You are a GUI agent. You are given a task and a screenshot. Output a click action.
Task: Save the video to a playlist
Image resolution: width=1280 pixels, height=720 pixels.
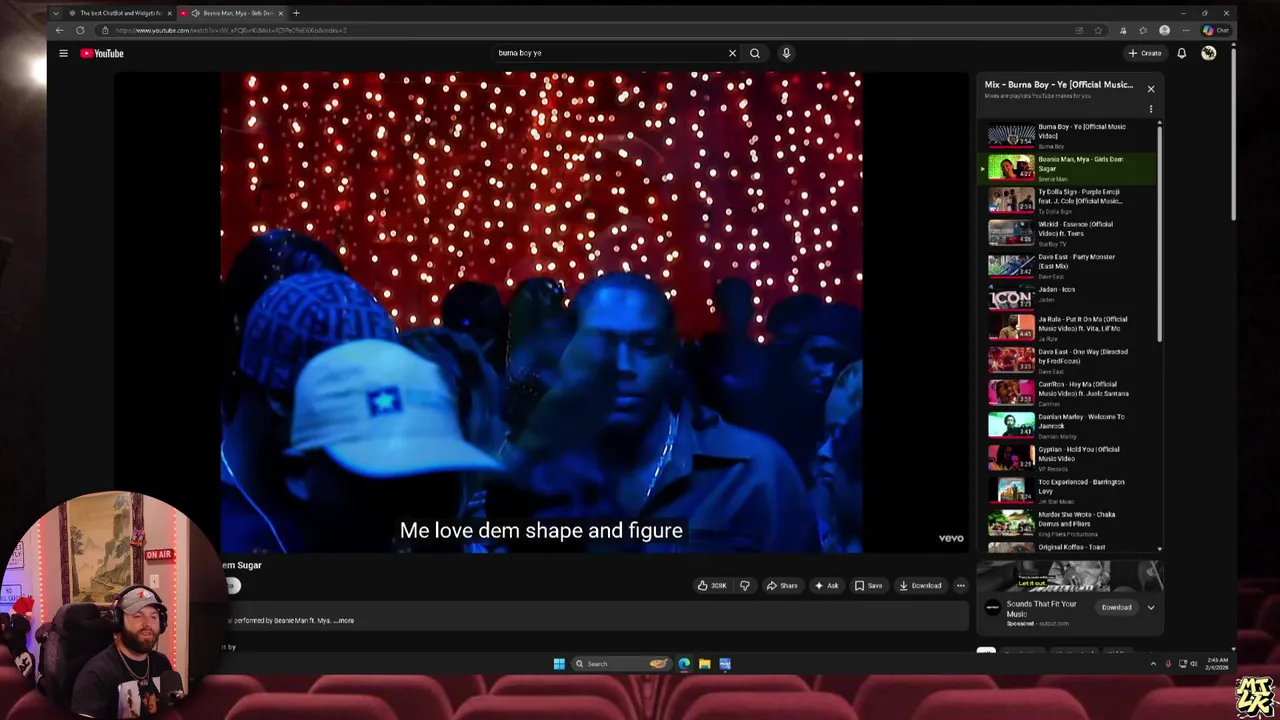(x=868, y=586)
